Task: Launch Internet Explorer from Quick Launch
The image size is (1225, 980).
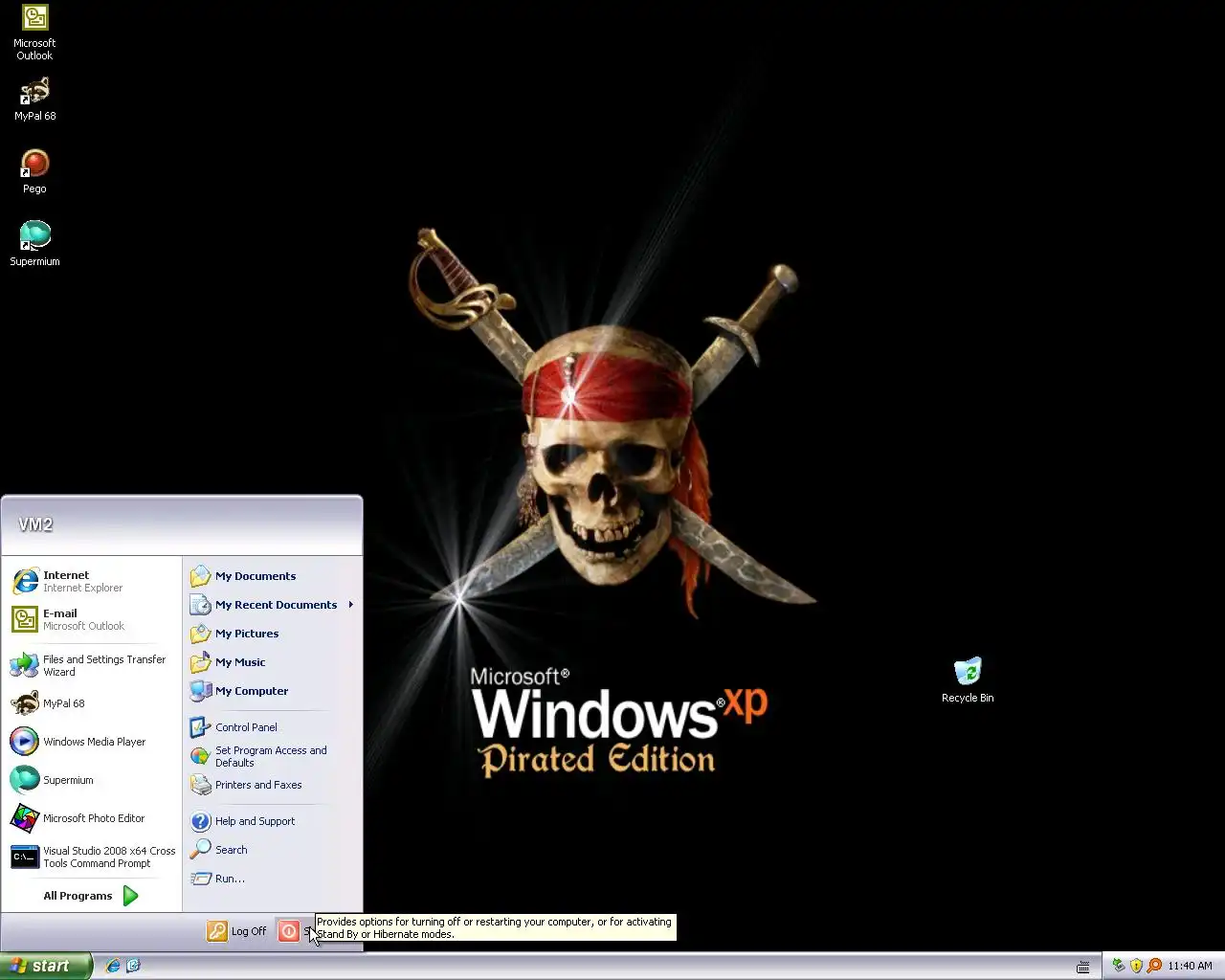Action: pyautogui.click(x=113, y=966)
